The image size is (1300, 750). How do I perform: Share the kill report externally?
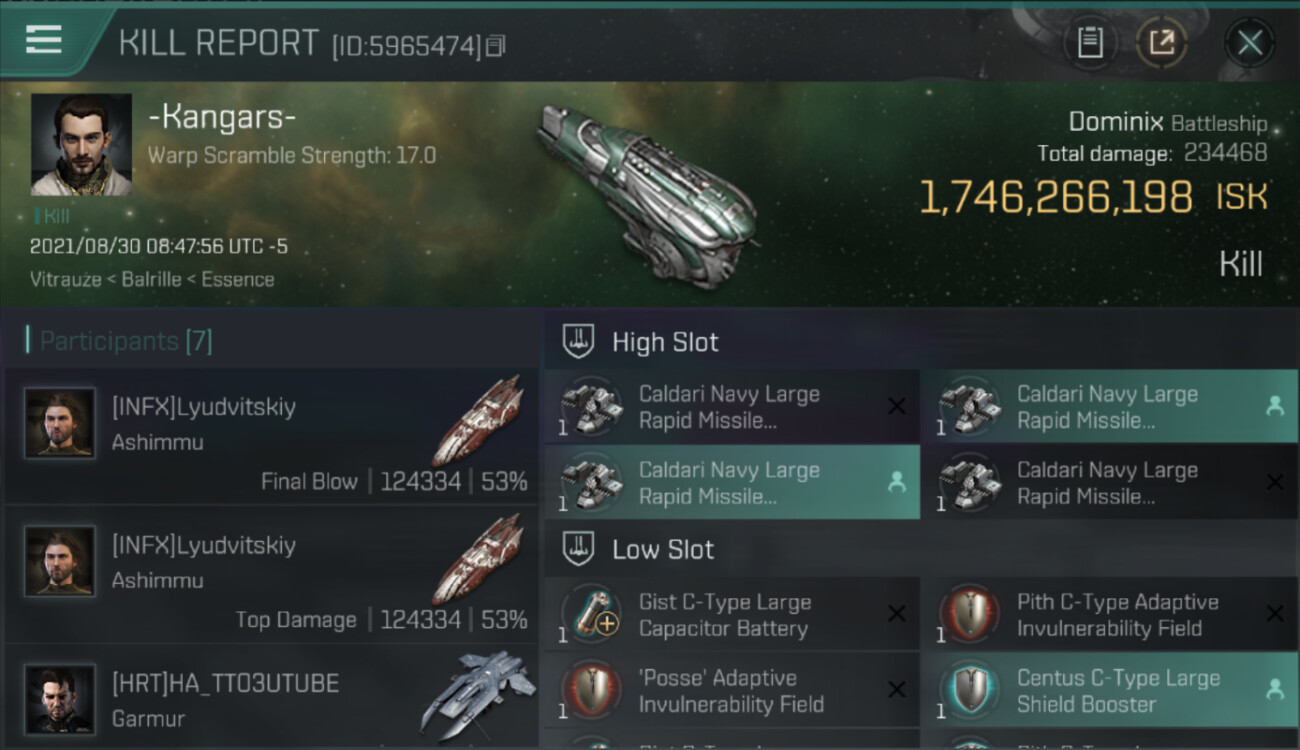coord(1161,43)
